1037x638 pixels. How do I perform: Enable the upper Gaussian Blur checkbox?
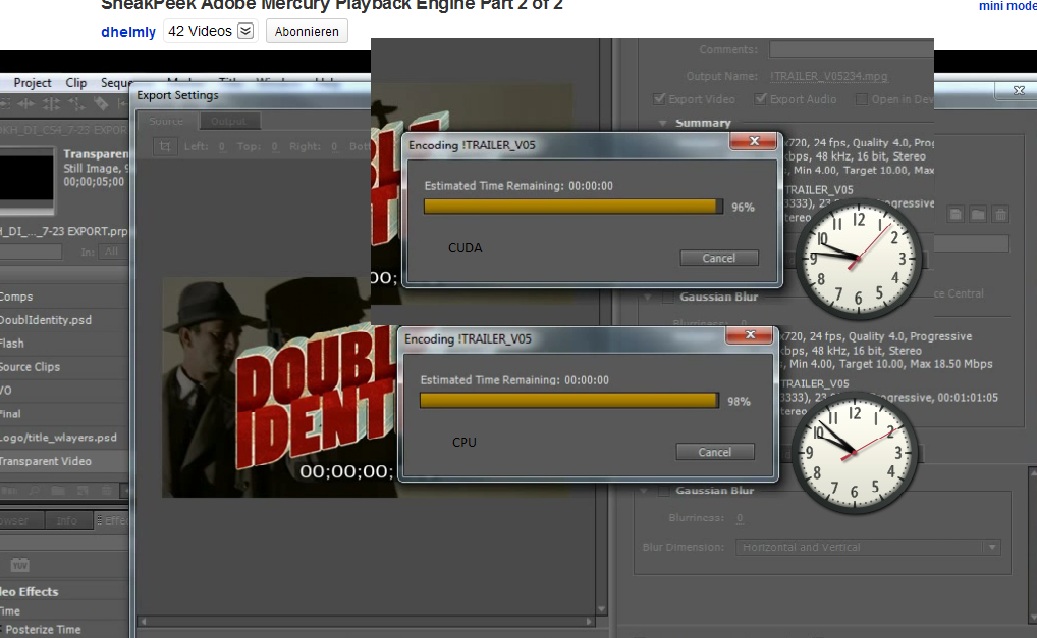(668, 297)
